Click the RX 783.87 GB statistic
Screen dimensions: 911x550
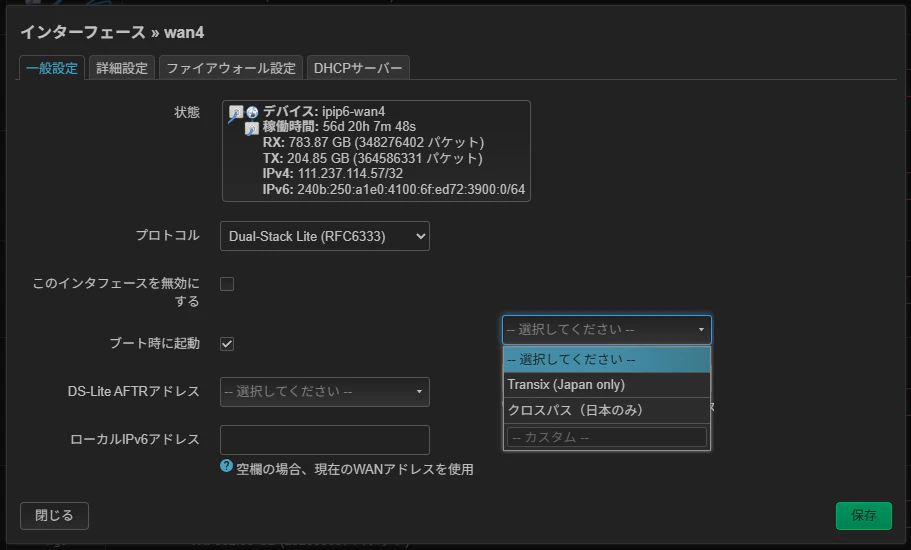[373, 142]
